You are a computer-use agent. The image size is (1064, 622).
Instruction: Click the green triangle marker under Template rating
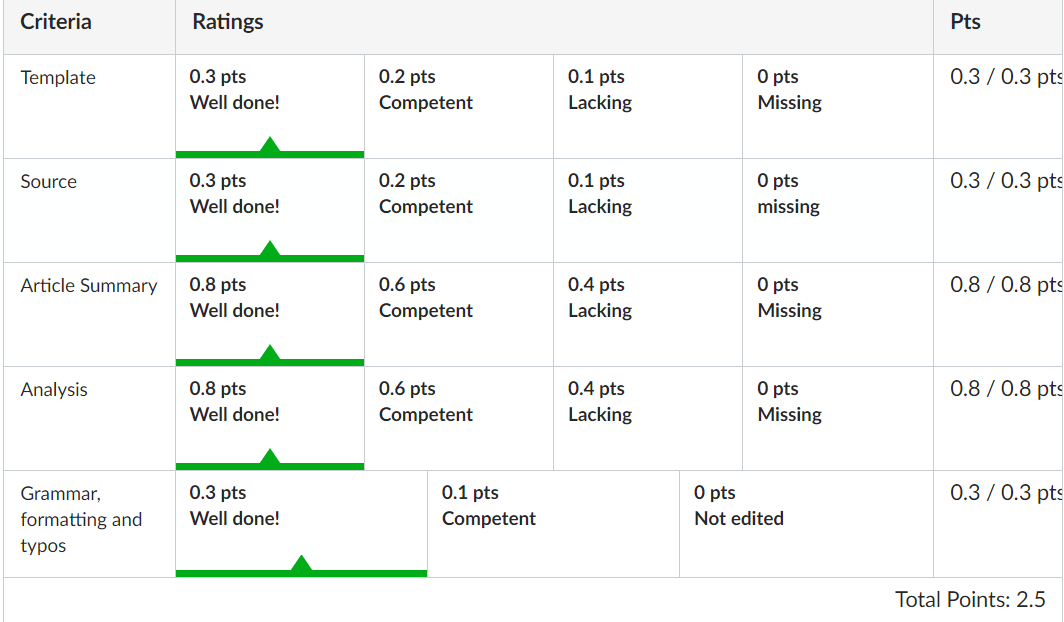point(270,145)
